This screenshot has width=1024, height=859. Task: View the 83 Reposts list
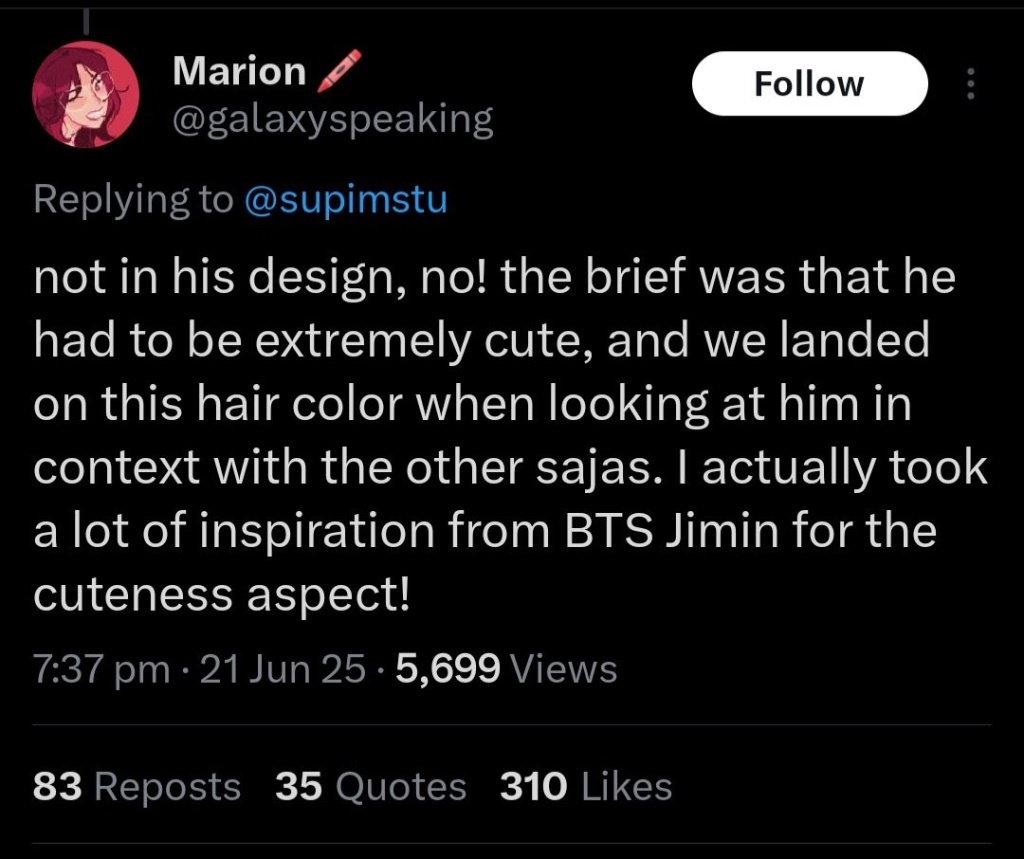136,786
